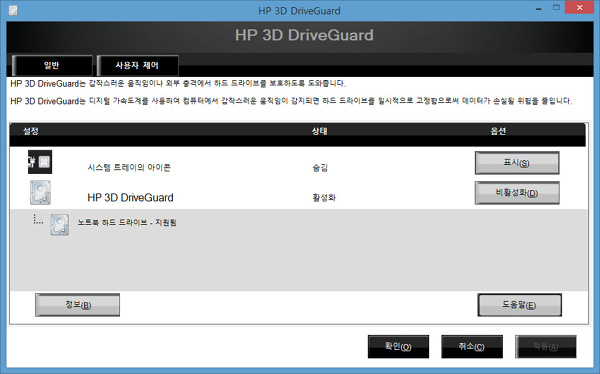Click the 상태 column header
The image size is (600, 374).
pos(319,131)
